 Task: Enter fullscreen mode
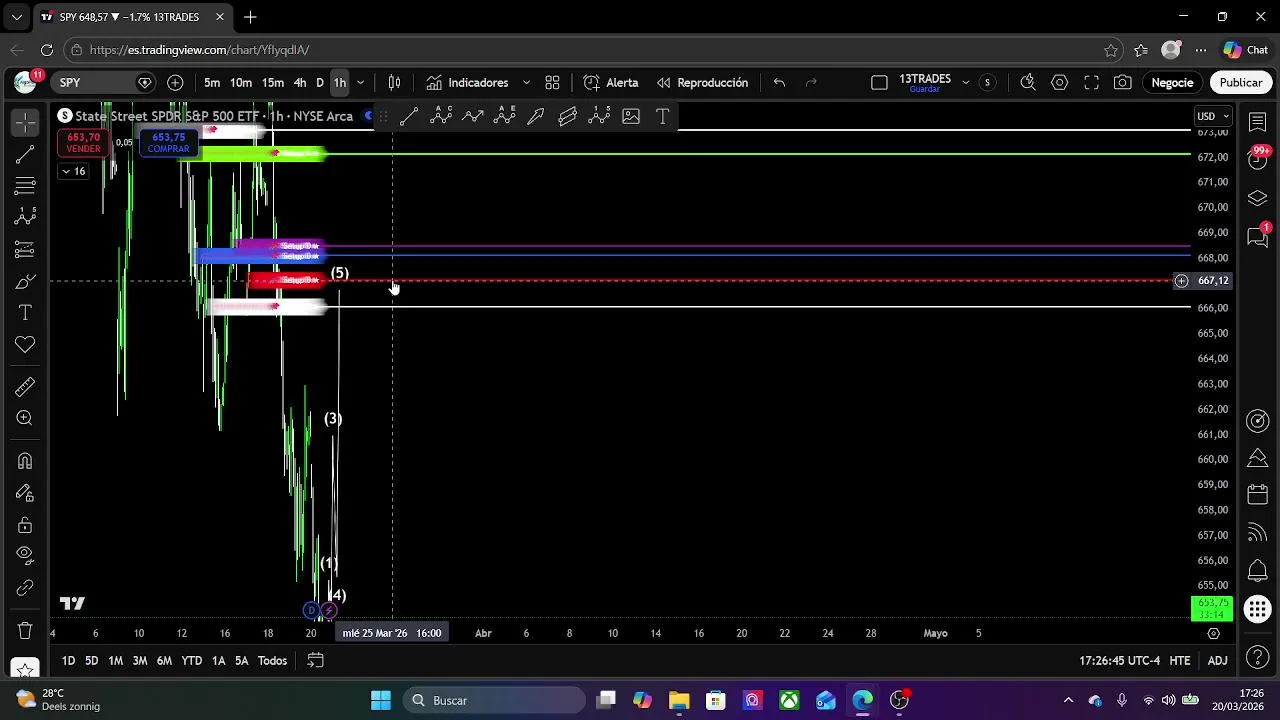pos(1091,83)
